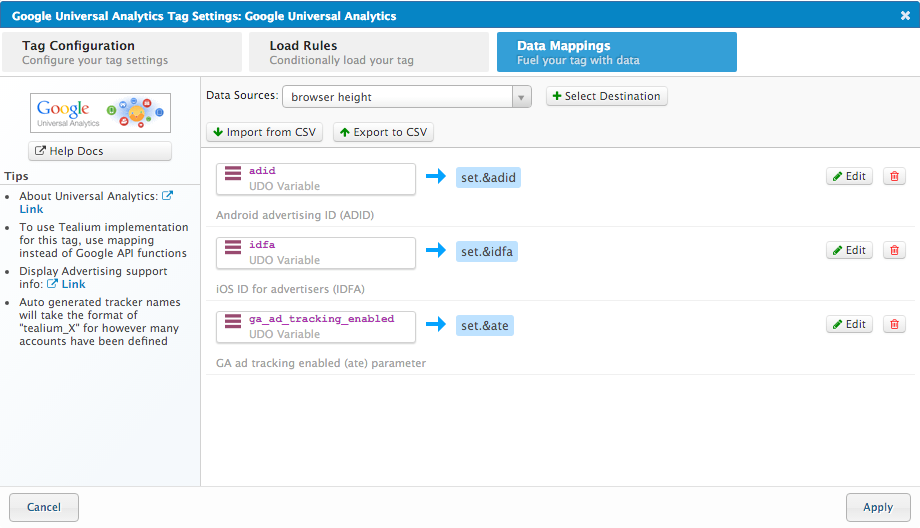
Task: Open the Load Rules tab
Action: (369, 52)
